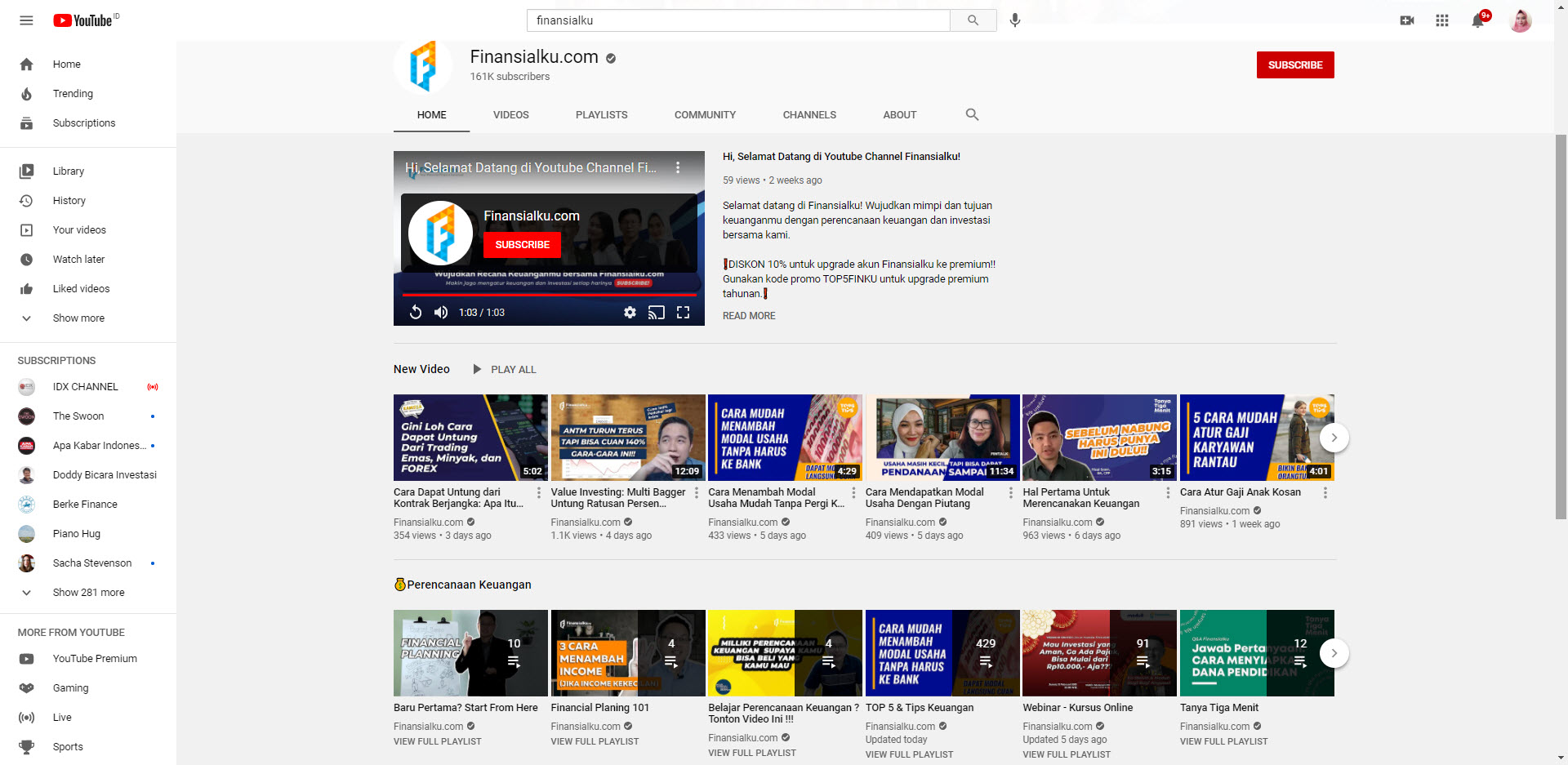Open Your videos in sidebar
The height and width of the screenshot is (765, 1568).
[x=88, y=230]
